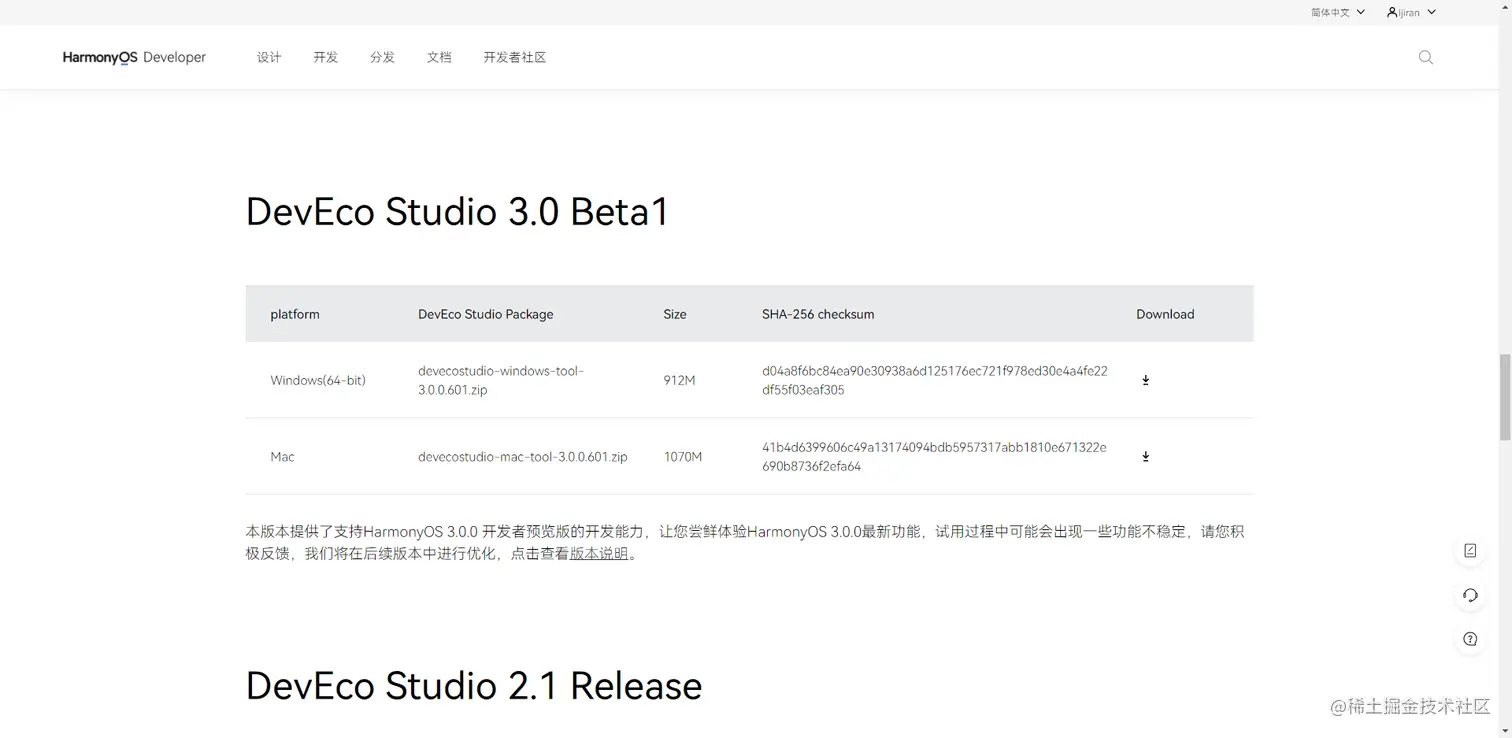This screenshot has width=1512, height=738.
Task: Click the Mac SHA-256 checksum starting 41b4d639
Action: (x=934, y=457)
